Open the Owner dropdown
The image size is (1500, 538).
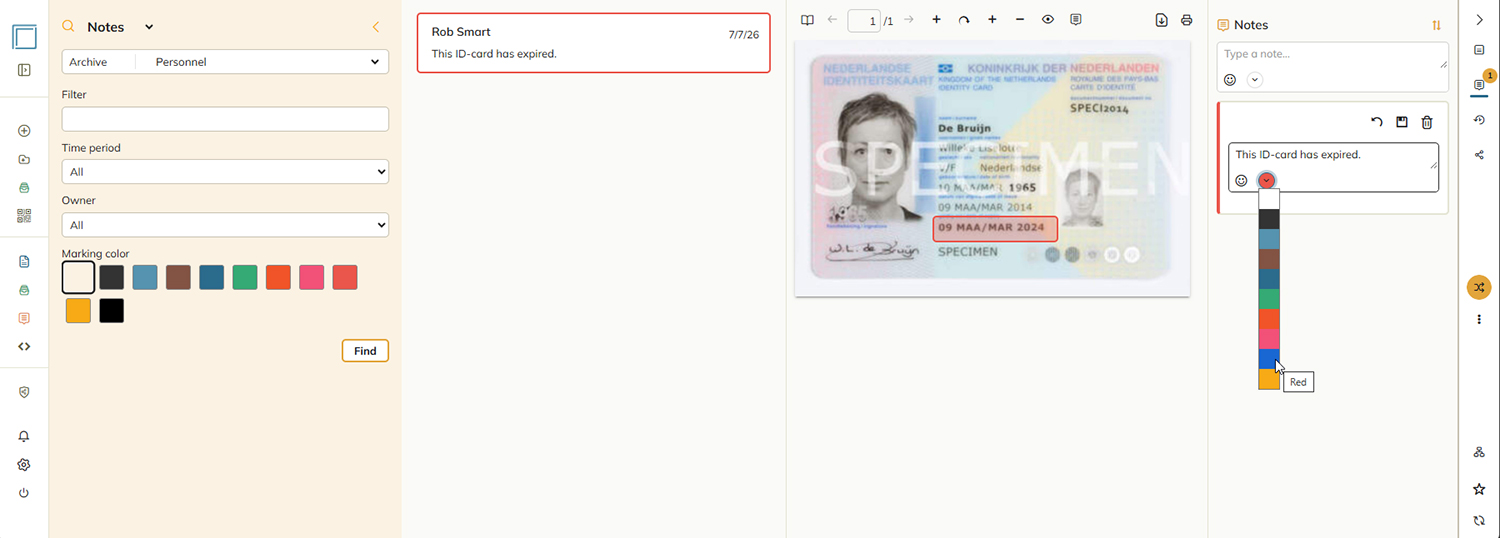225,225
